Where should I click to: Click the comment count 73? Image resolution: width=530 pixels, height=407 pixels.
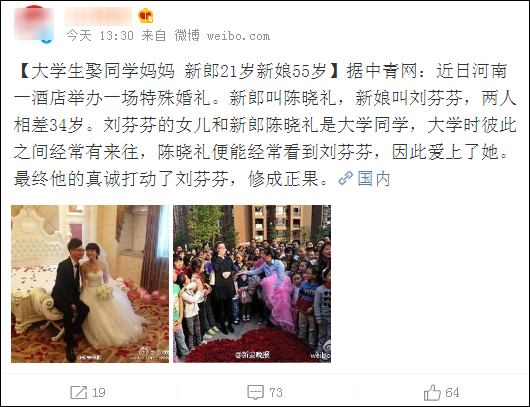(x=276, y=392)
